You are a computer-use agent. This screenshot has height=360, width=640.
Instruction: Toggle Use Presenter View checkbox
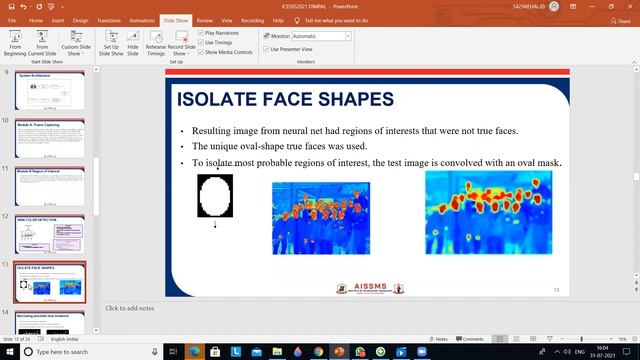pyautogui.click(x=266, y=49)
